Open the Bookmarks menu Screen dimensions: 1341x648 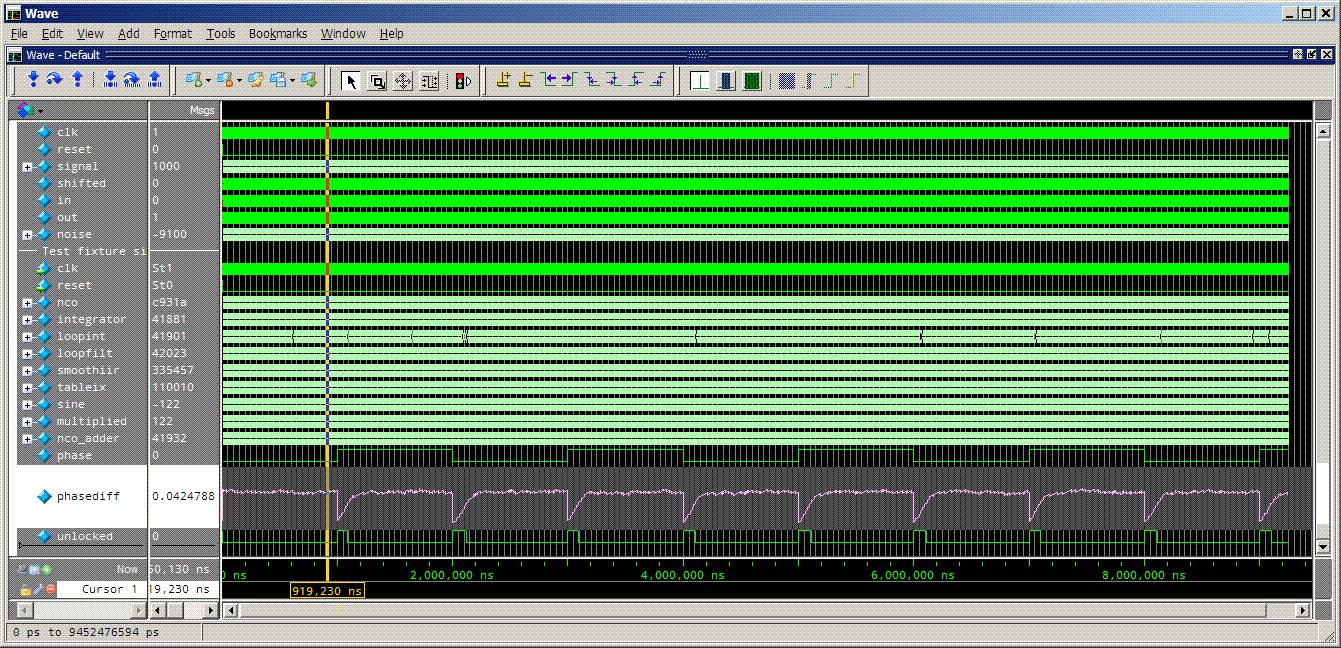(278, 33)
